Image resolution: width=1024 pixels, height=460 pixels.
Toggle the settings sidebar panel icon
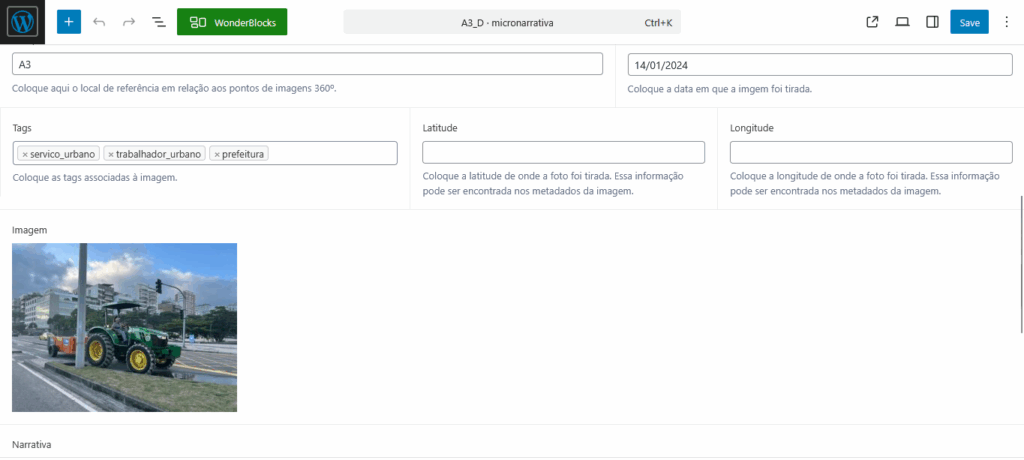[932, 22]
